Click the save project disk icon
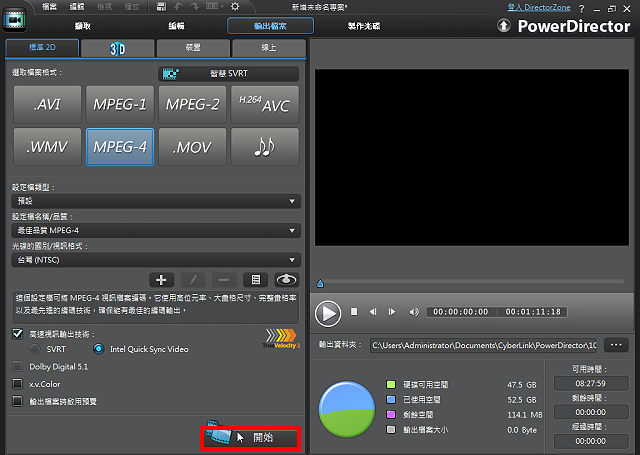This screenshot has width=640, height=455. click(162, 7)
